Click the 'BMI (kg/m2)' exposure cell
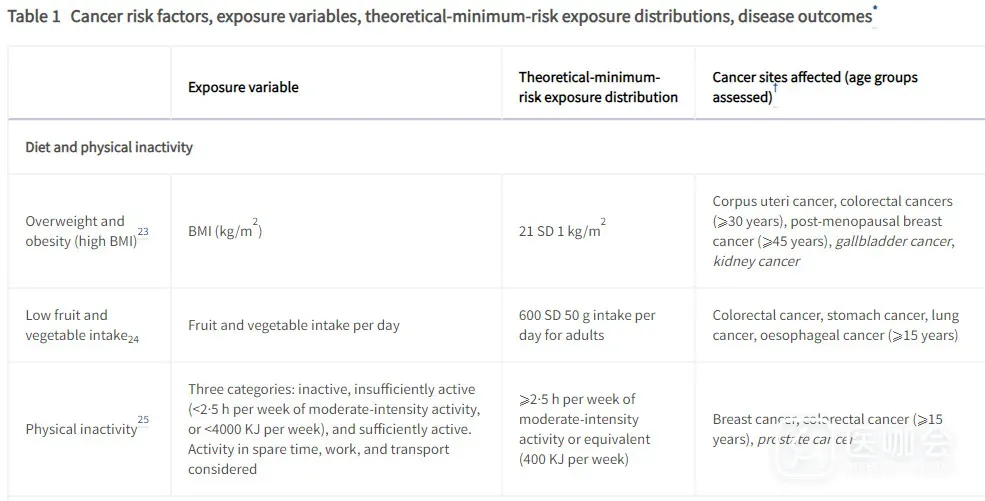This screenshot has height=501, width=985. tap(225, 232)
